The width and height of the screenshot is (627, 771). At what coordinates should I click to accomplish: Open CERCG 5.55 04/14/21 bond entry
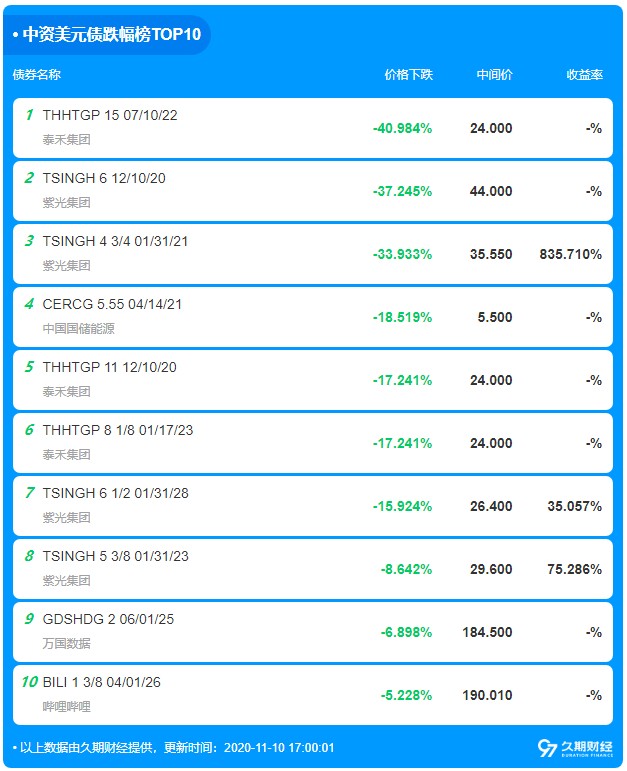[112, 304]
